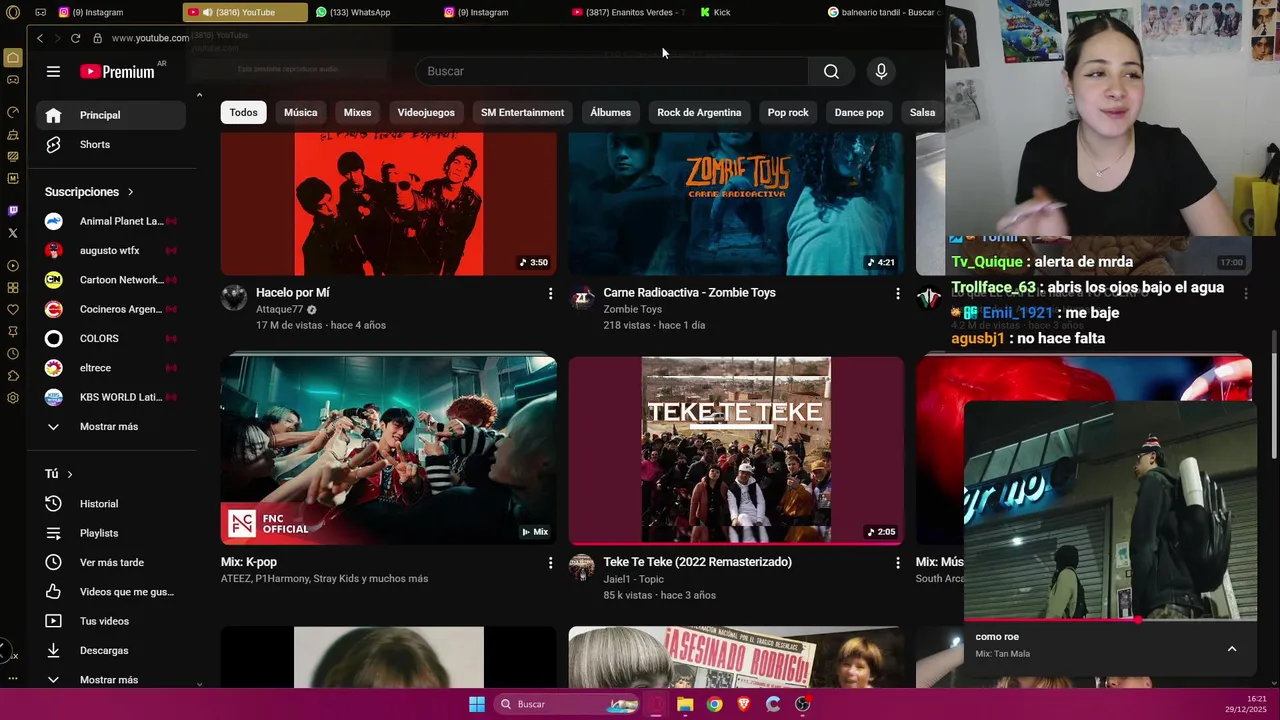This screenshot has width=1280, height=720.
Task: Open Animal Planet subscription channel
Action: 111,221
